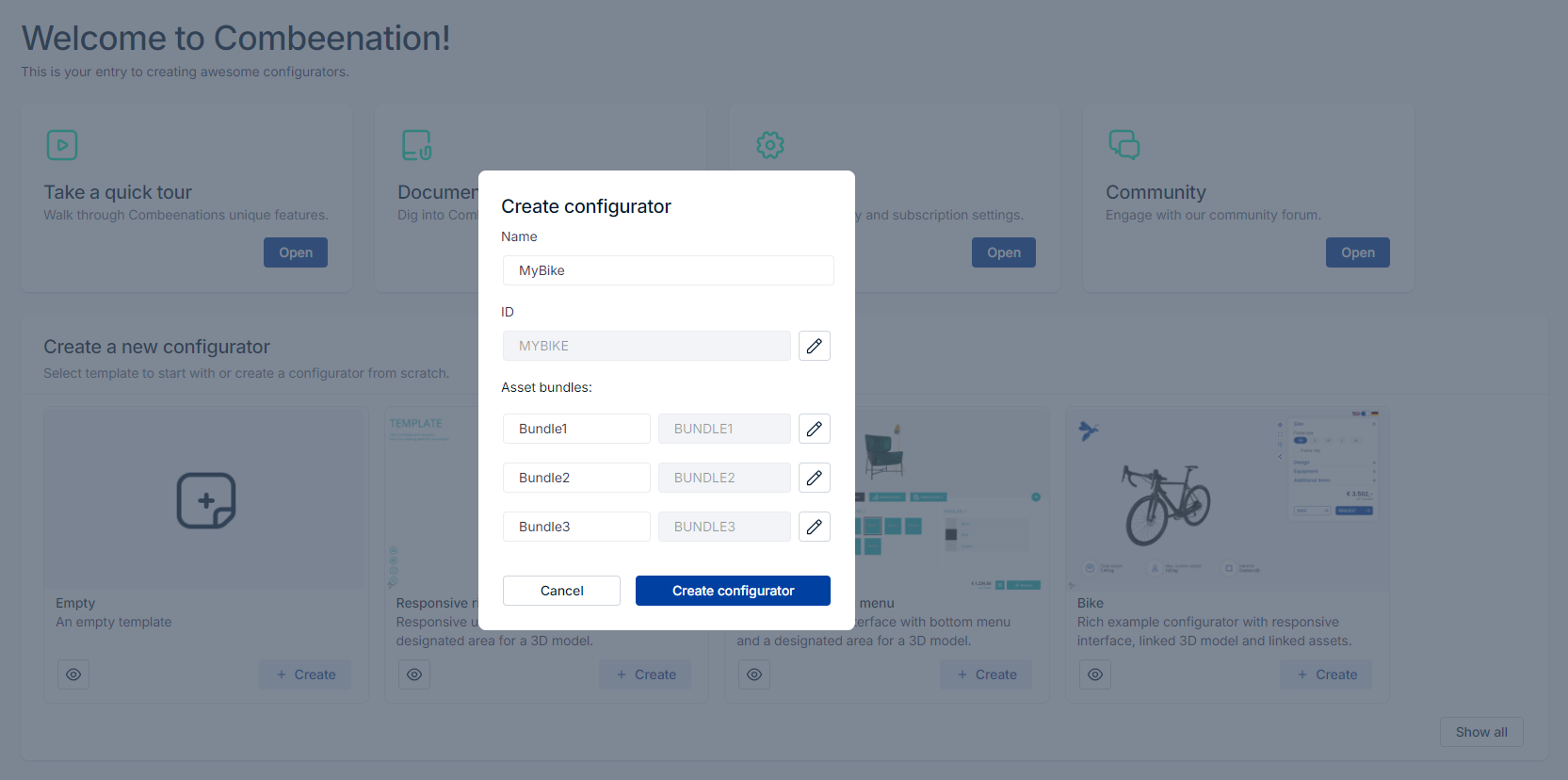Edit the Name field containing MyBike

pyautogui.click(x=668, y=270)
